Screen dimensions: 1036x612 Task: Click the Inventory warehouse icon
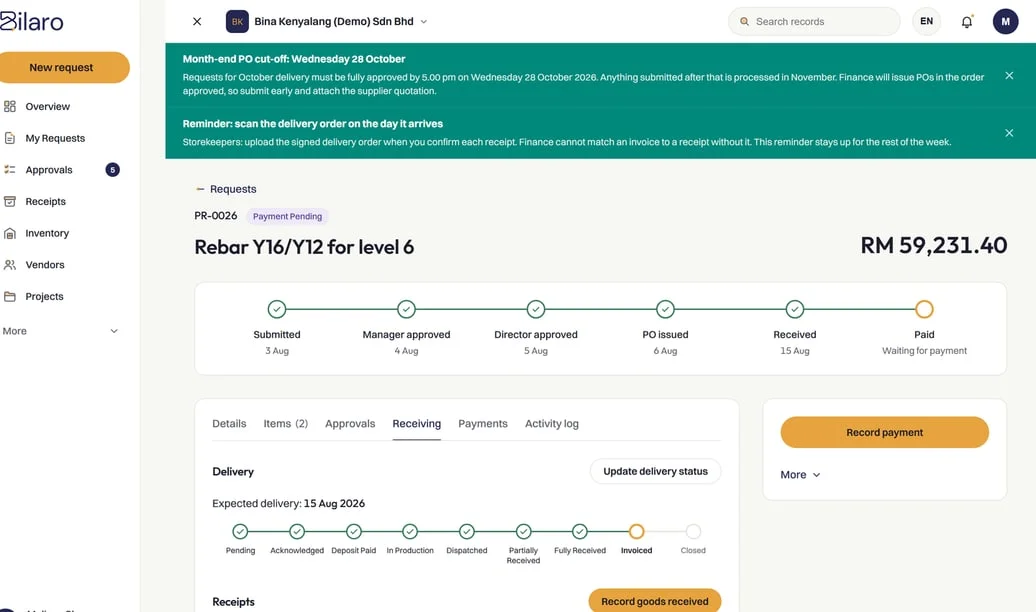point(10,233)
